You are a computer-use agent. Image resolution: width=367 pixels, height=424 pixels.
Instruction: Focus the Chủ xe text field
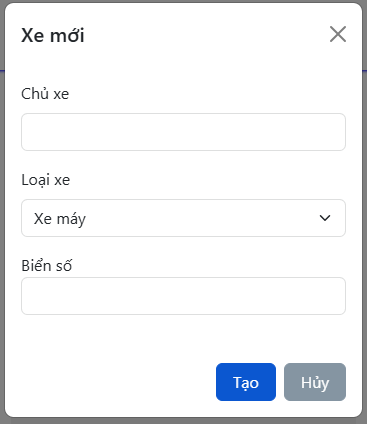coord(183,132)
